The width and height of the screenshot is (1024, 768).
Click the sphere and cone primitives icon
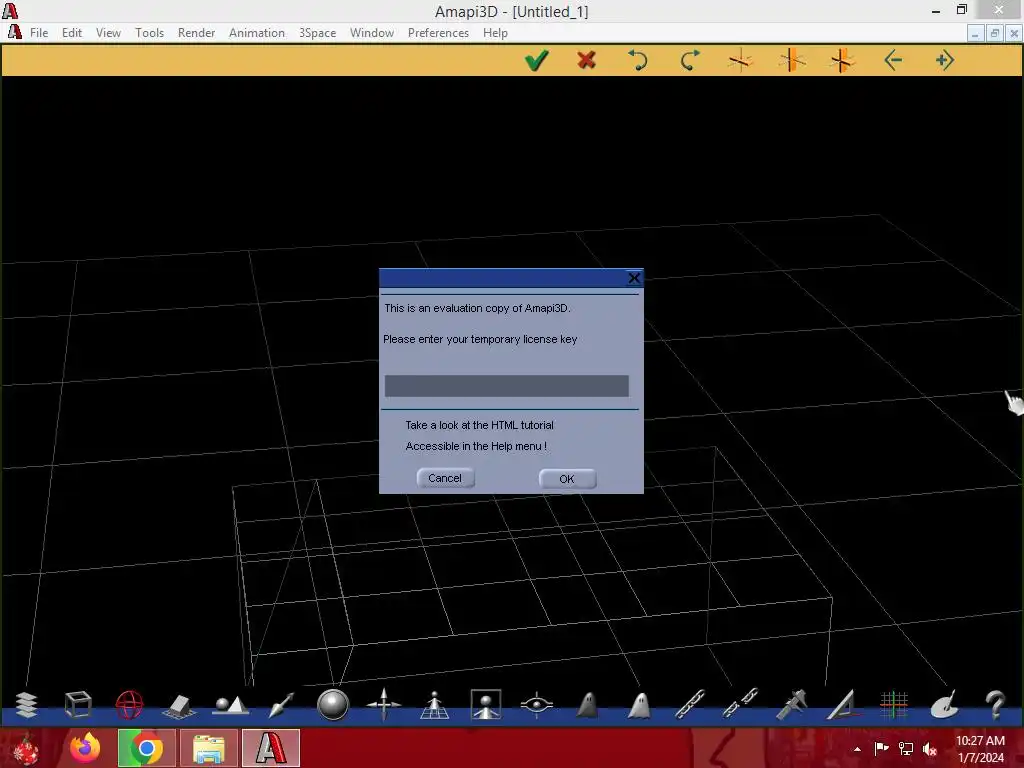231,705
